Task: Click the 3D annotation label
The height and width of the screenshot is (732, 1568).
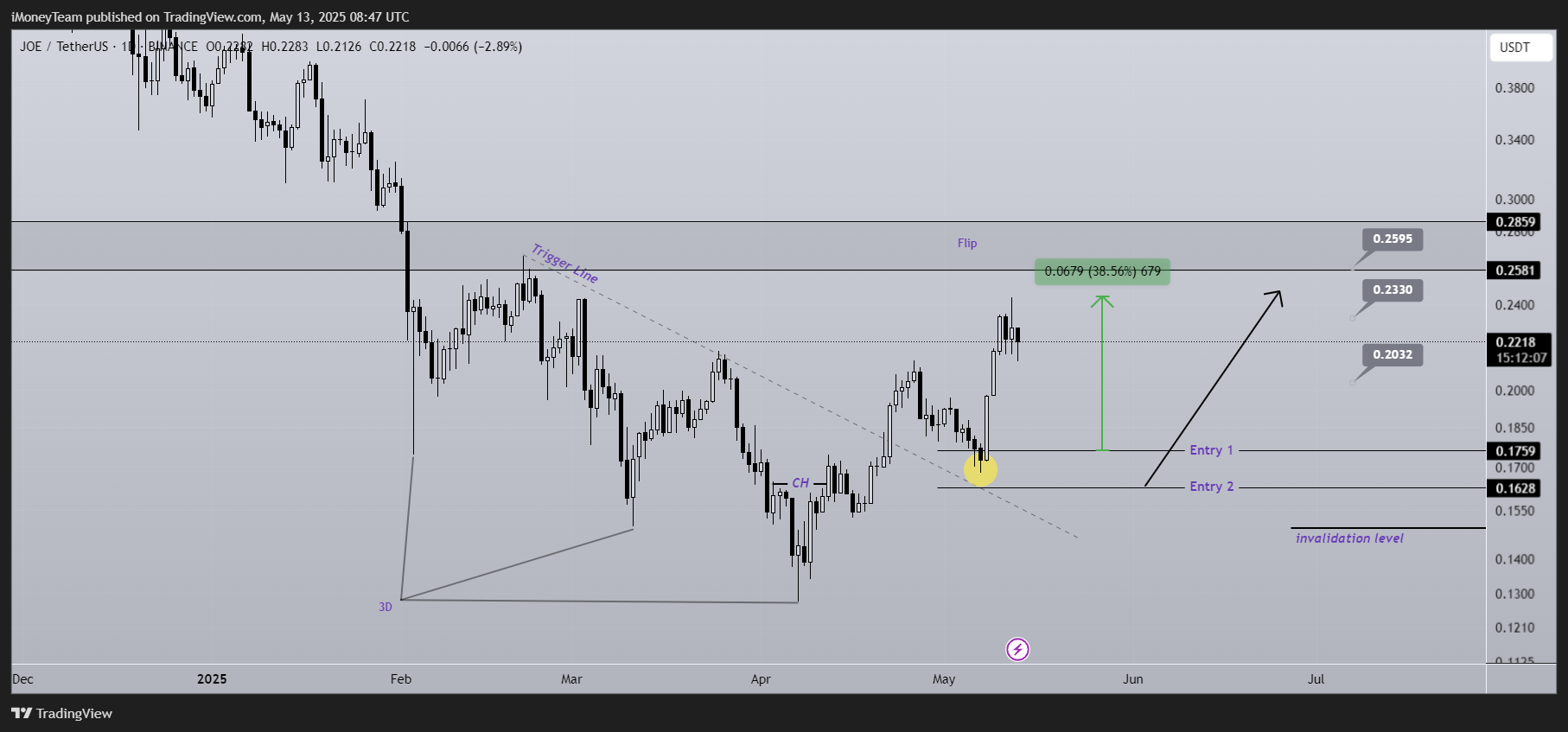Action: tap(386, 607)
